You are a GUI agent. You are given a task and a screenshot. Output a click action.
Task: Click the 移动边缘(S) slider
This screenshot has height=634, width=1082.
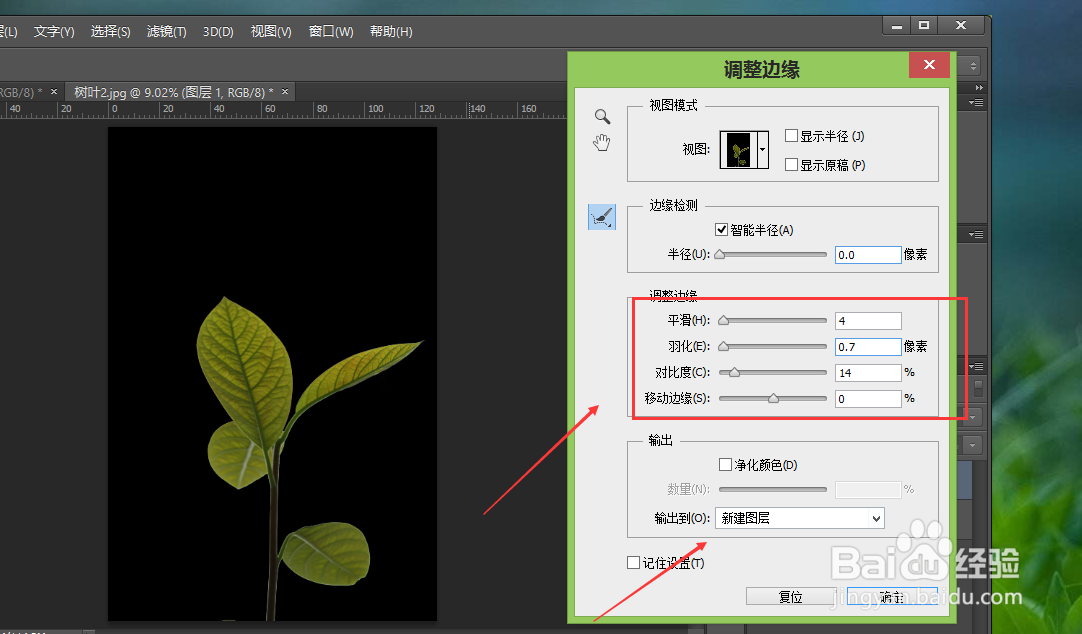click(773, 399)
